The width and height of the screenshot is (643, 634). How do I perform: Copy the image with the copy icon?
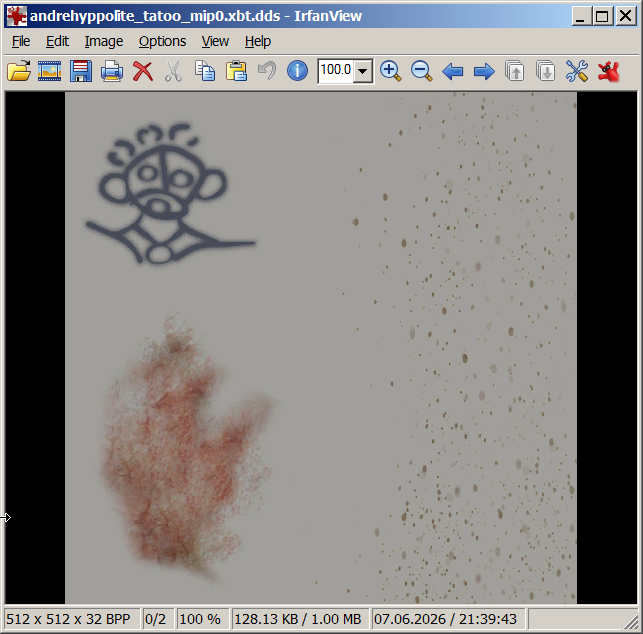pos(205,71)
